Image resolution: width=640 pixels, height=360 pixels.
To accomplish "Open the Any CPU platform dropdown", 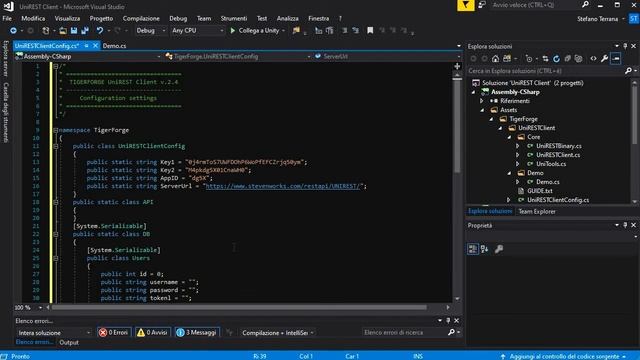I will pyautogui.click(x=198, y=31).
